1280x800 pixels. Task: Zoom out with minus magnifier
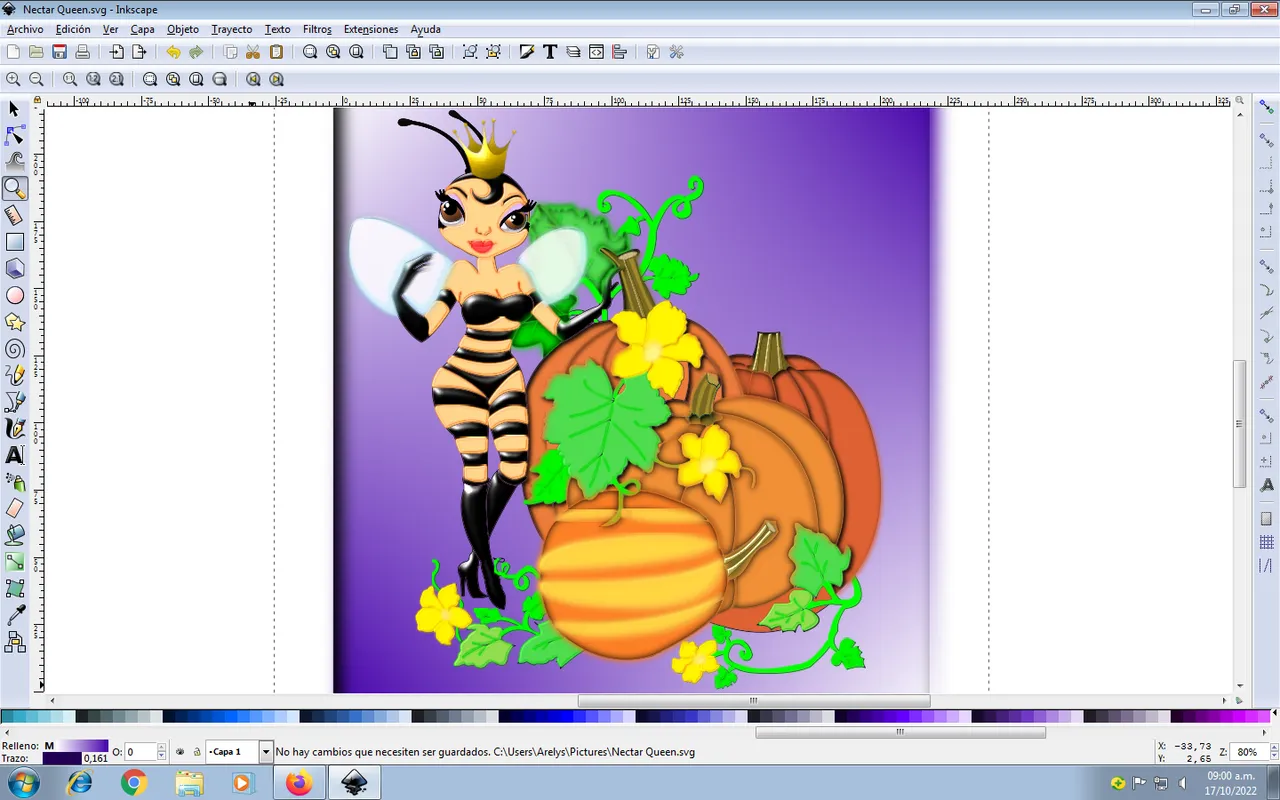[36, 79]
